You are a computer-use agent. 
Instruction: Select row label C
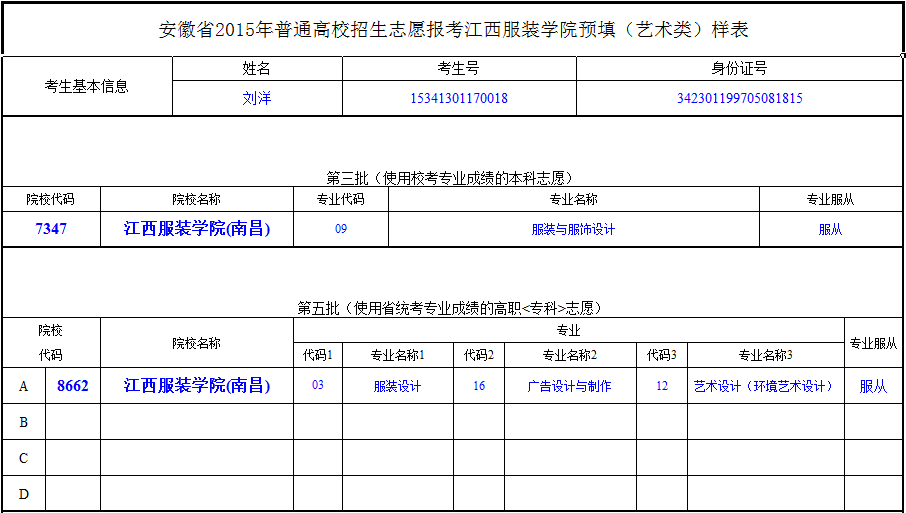(x=24, y=458)
